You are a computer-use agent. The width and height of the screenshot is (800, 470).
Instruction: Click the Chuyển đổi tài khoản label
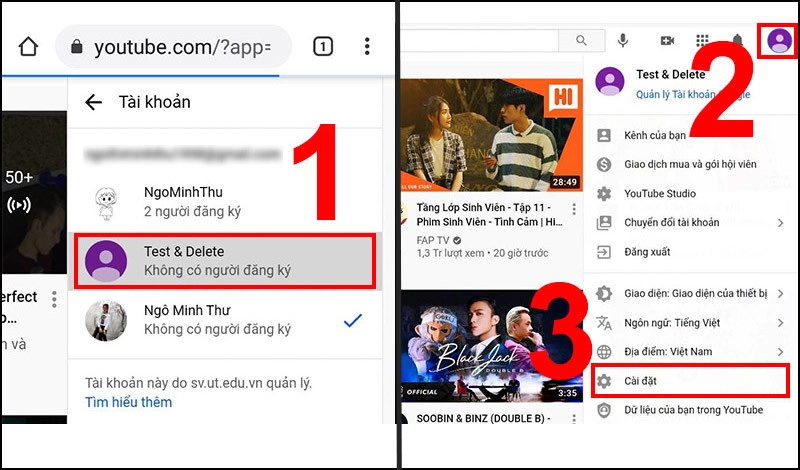click(671, 222)
